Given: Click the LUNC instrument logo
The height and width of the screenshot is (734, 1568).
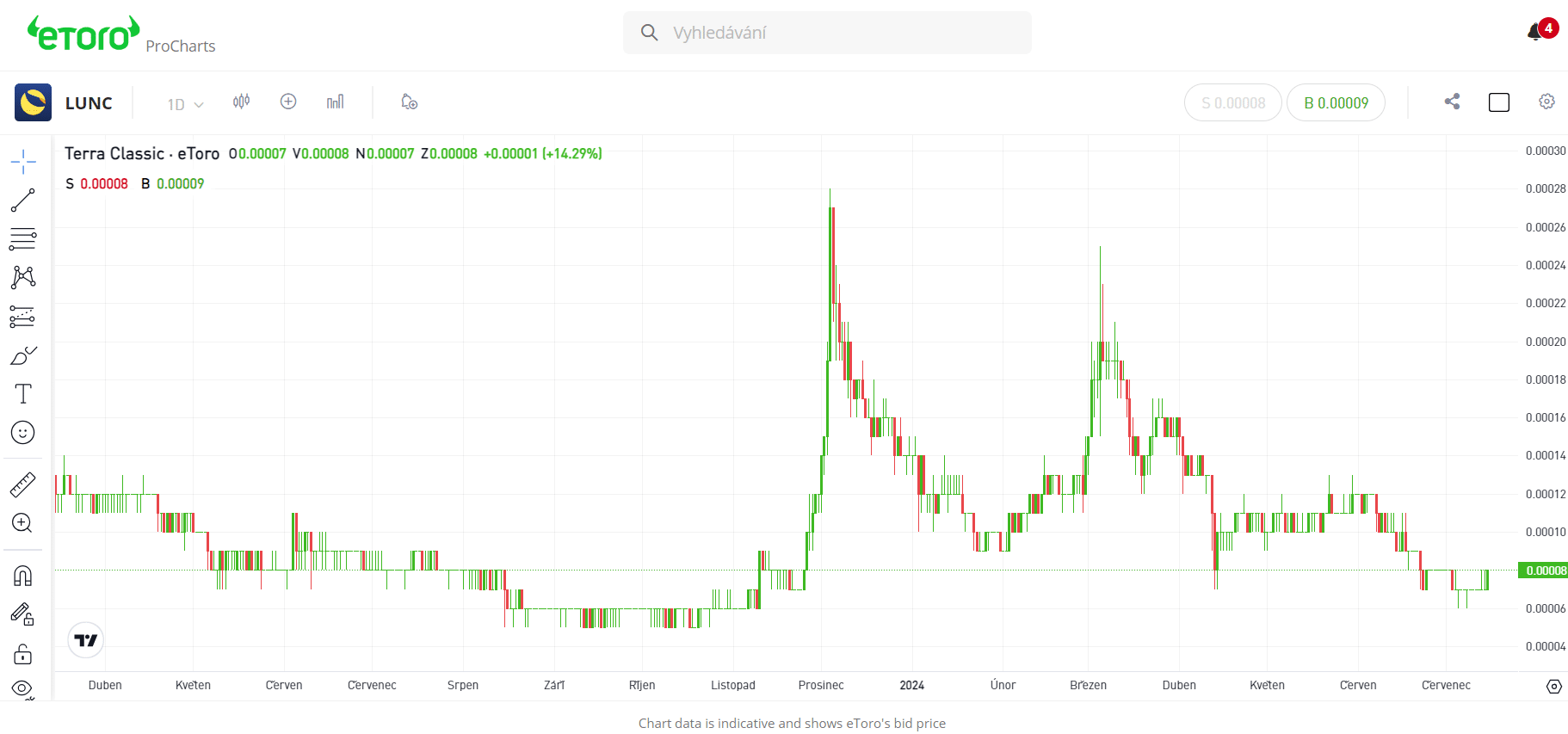Looking at the screenshot, I should coord(34,102).
